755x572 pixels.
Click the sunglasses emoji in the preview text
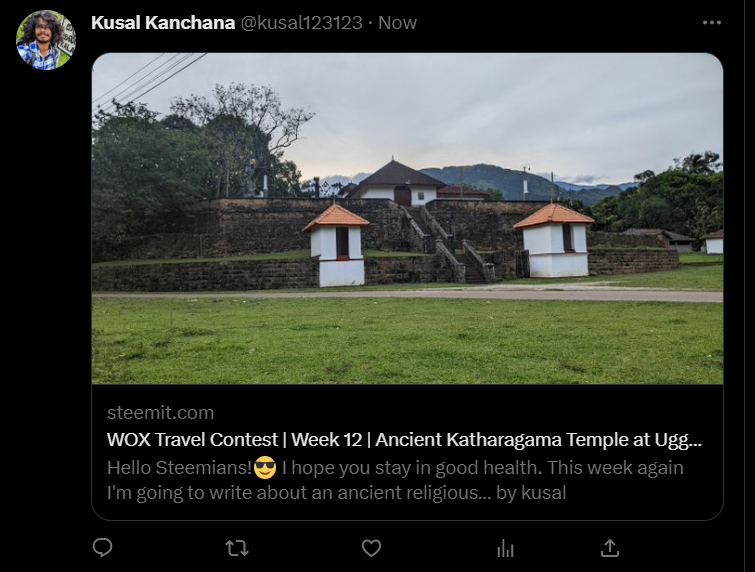coord(265,468)
